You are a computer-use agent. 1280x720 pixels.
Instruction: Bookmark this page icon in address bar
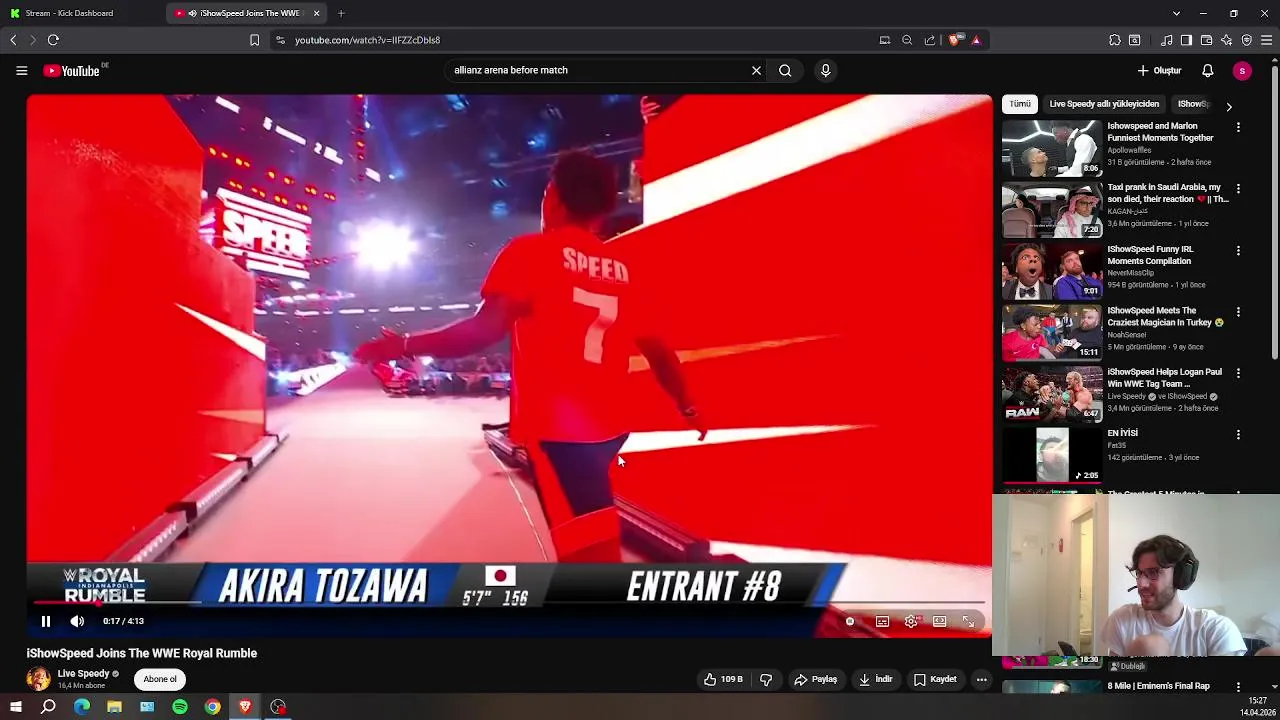tap(254, 40)
